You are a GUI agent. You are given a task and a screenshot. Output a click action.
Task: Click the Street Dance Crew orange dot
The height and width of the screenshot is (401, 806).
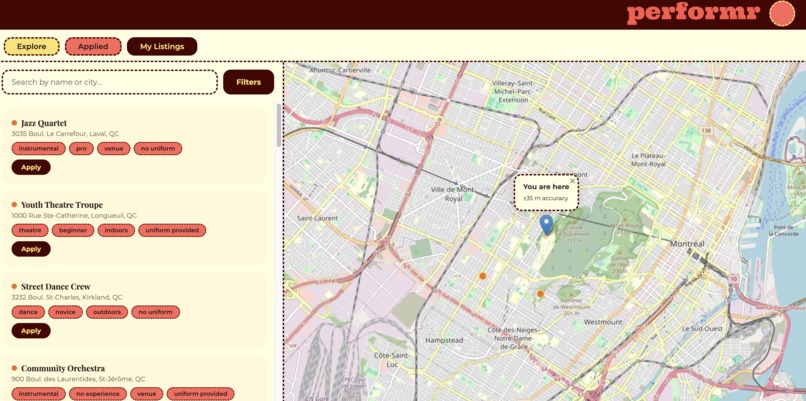click(14, 286)
